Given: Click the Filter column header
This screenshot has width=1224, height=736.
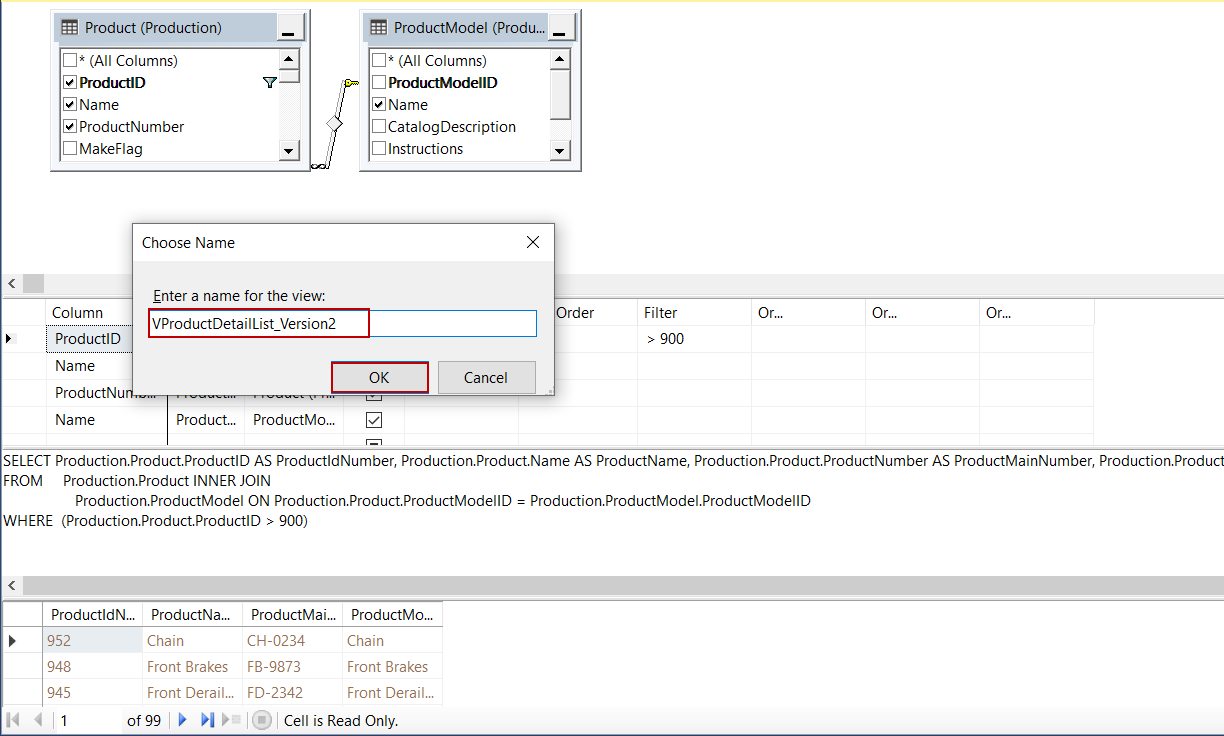Looking at the screenshot, I should pyautogui.click(x=694, y=313).
